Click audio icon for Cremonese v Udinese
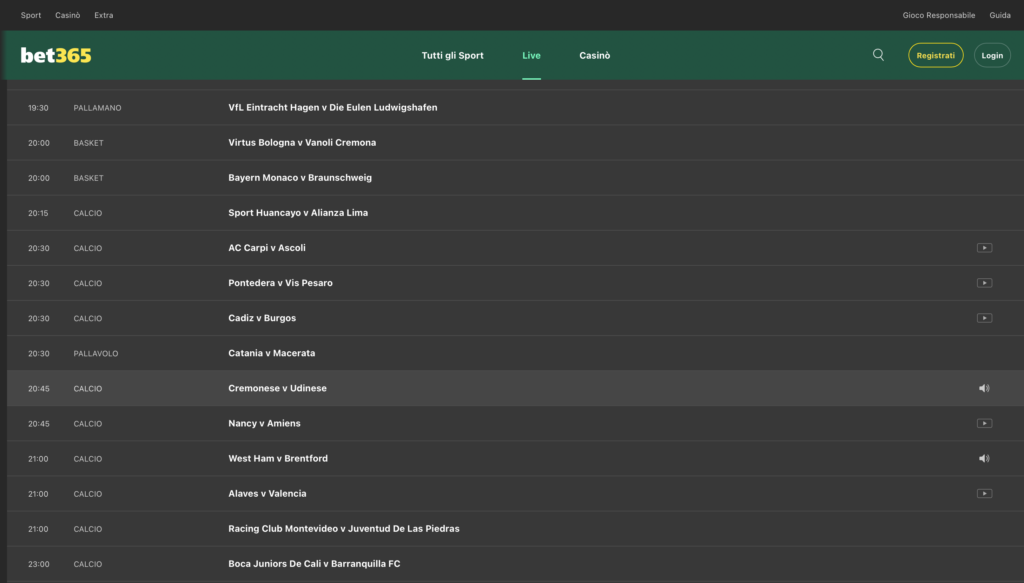Image resolution: width=1024 pixels, height=583 pixels. tap(984, 388)
